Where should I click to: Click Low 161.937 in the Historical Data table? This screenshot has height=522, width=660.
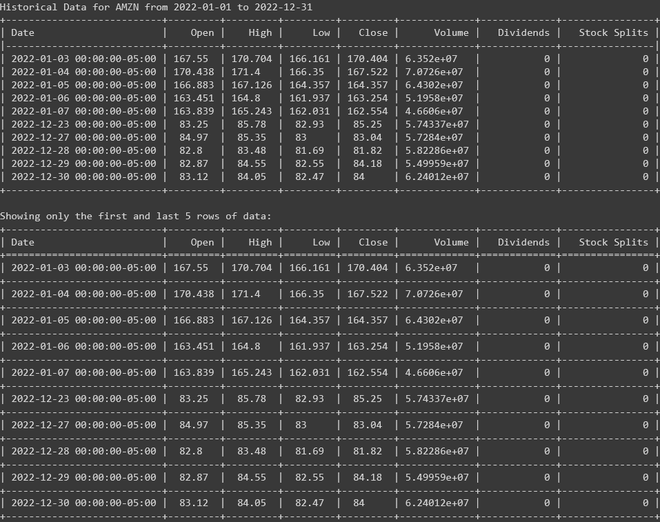[309, 98]
